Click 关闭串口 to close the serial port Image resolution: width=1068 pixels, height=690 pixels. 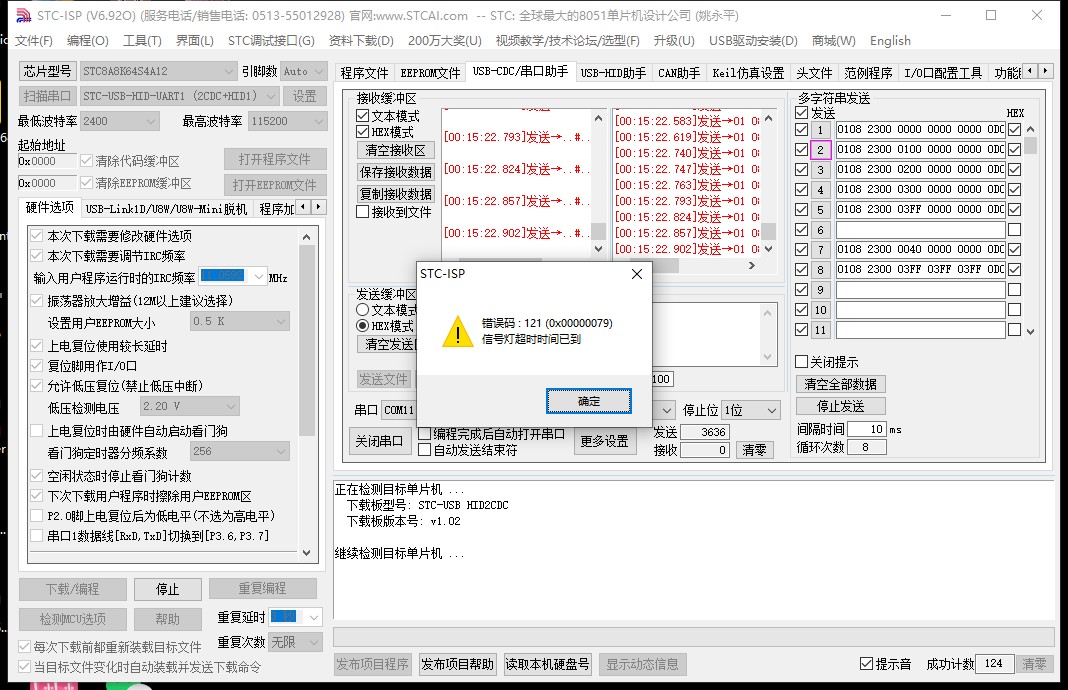(x=379, y=441)
